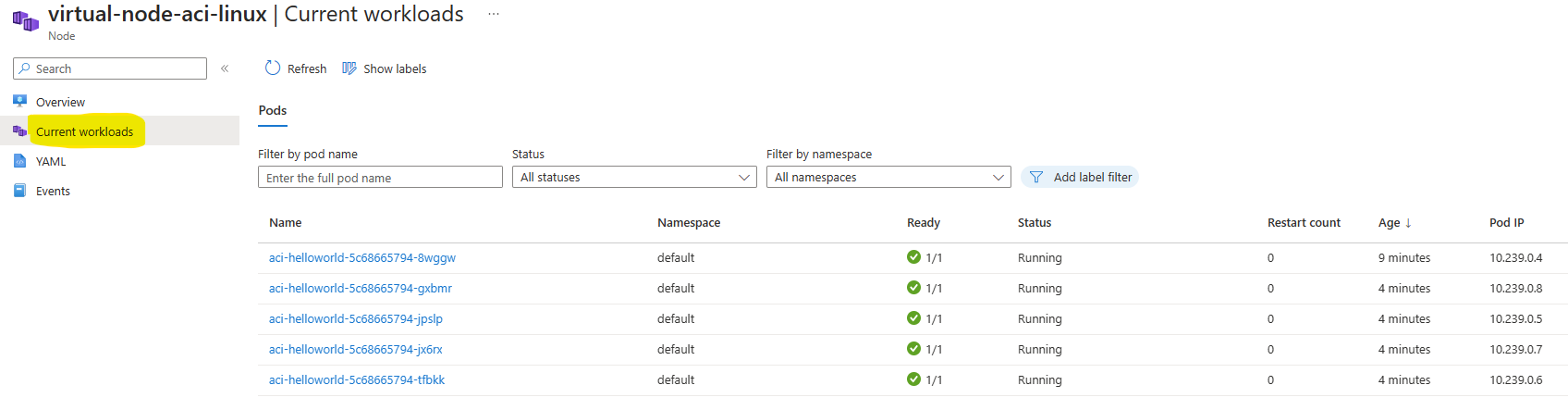The height and width of the screenshot is (410, 1568).
Task: Click green ready checkmark for 8wggw pod
Action: 913,257
